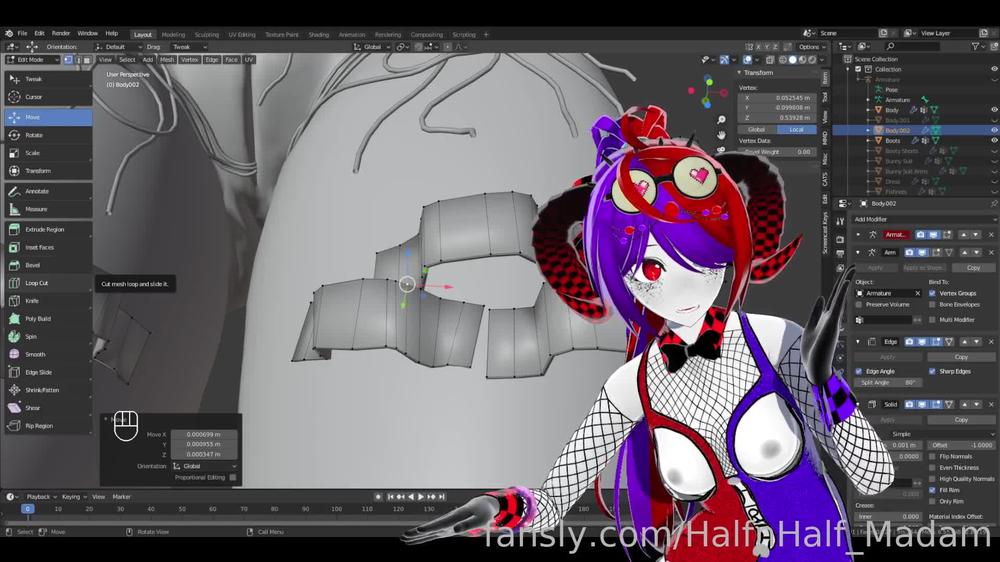
Task: Open the Default orientation dropdown
Action: tap(117, 47)
